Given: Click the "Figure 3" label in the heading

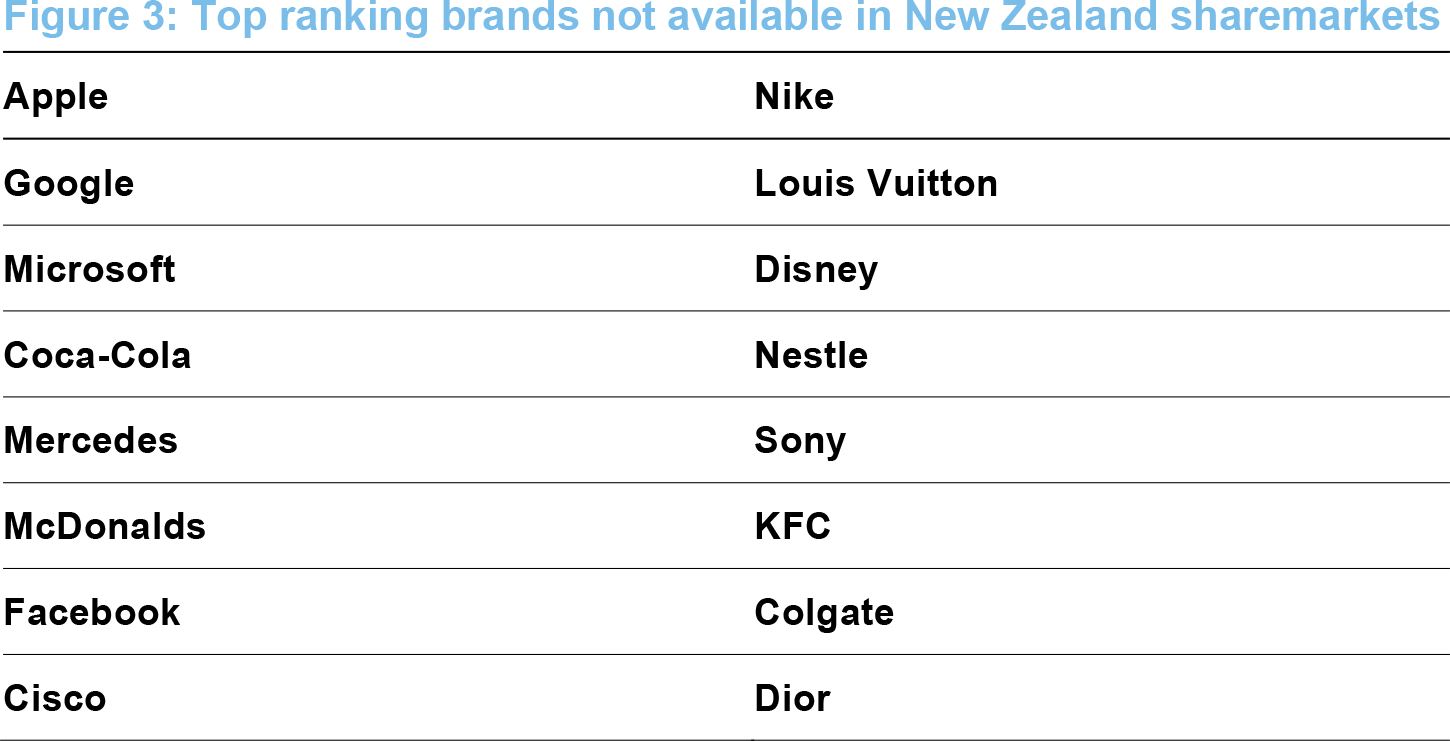Looking at the screenshot, I should [86, 16].
